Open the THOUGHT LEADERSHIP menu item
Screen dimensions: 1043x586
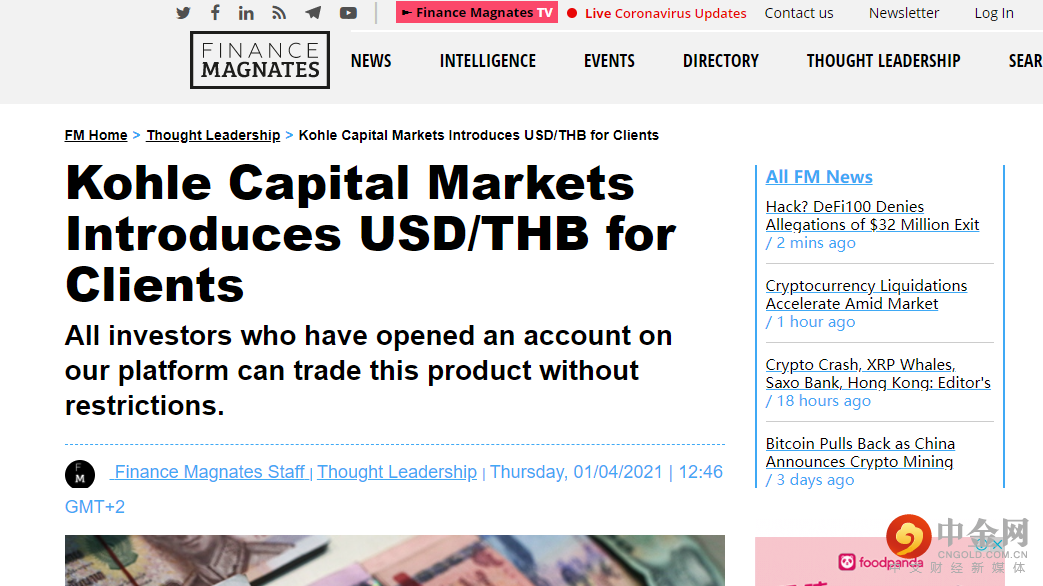coord(883,61)
